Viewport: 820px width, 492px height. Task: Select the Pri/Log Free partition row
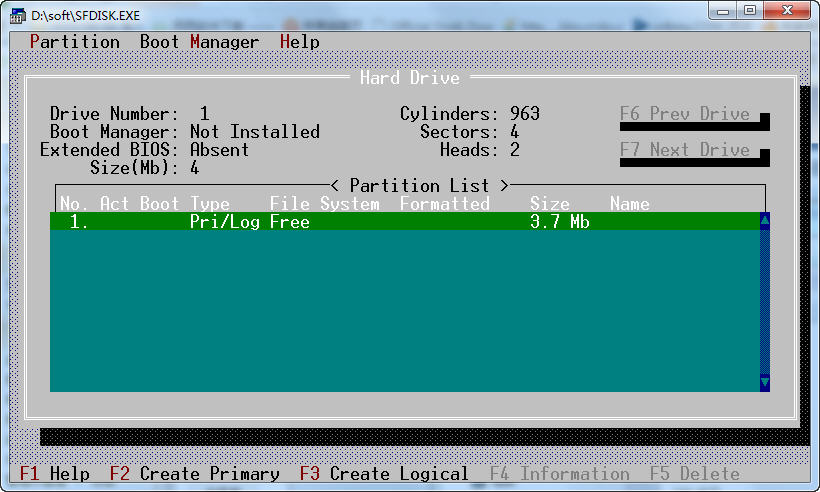[x=400, y=222]
